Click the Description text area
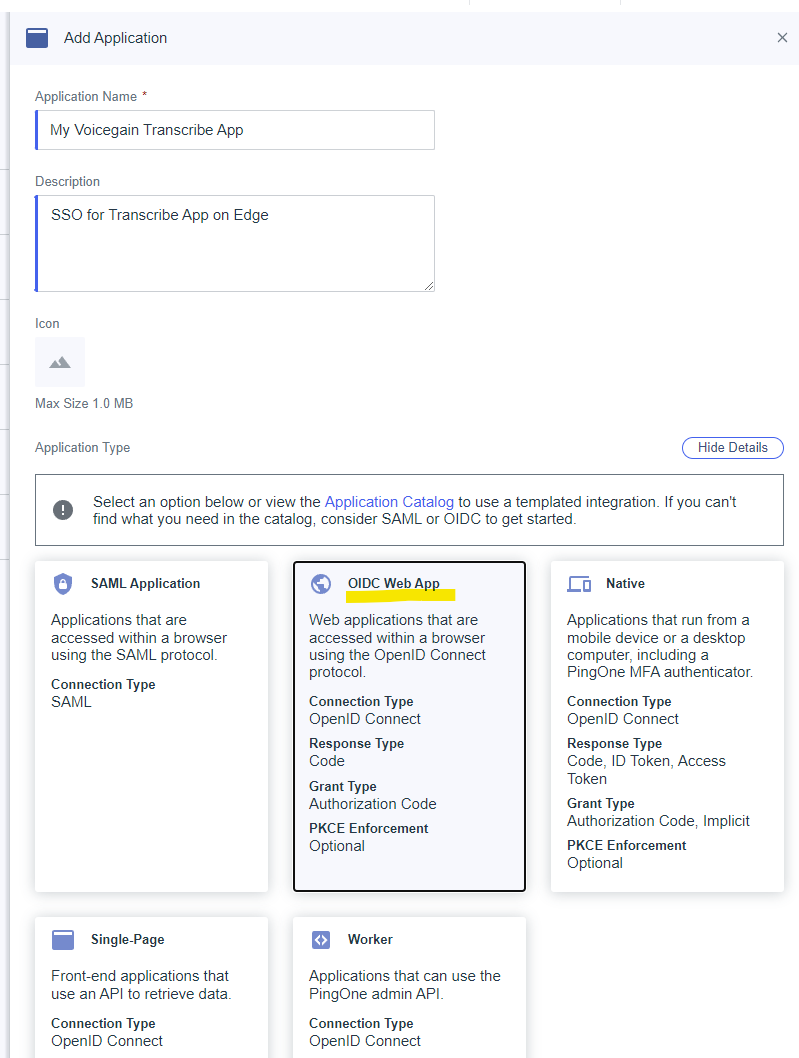The width and height of the screenshot is (799, 1058). click(x=235, y=244)
